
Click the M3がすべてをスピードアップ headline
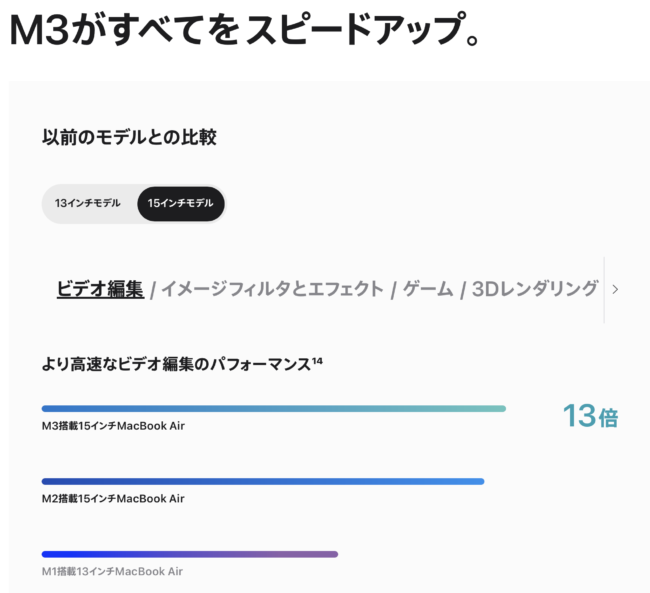point(245,29)
